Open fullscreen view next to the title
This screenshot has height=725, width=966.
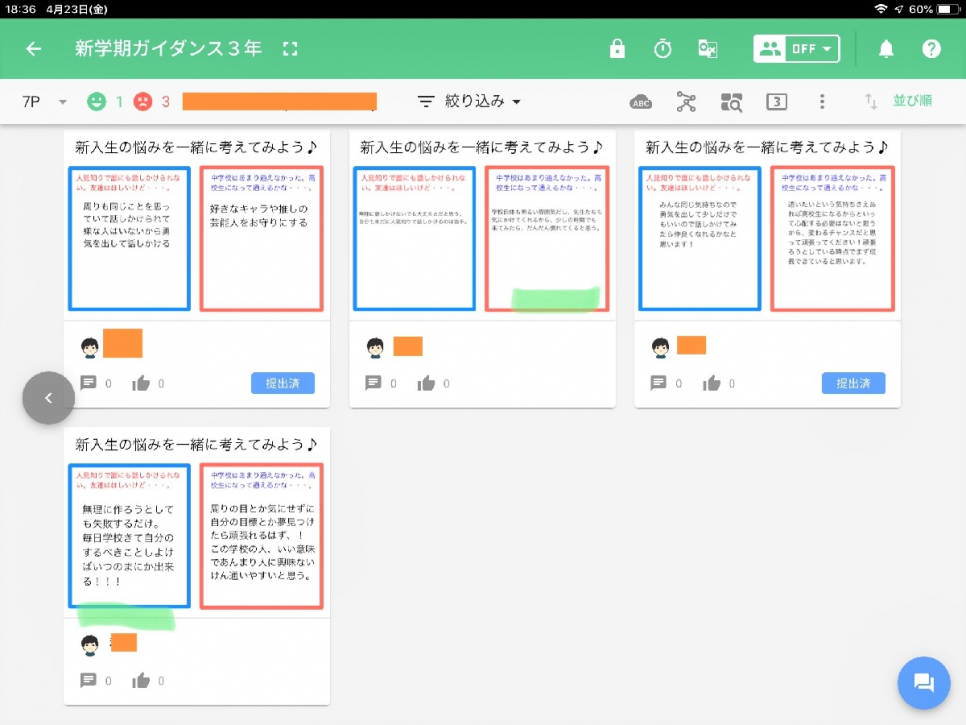tap(290, 49)
